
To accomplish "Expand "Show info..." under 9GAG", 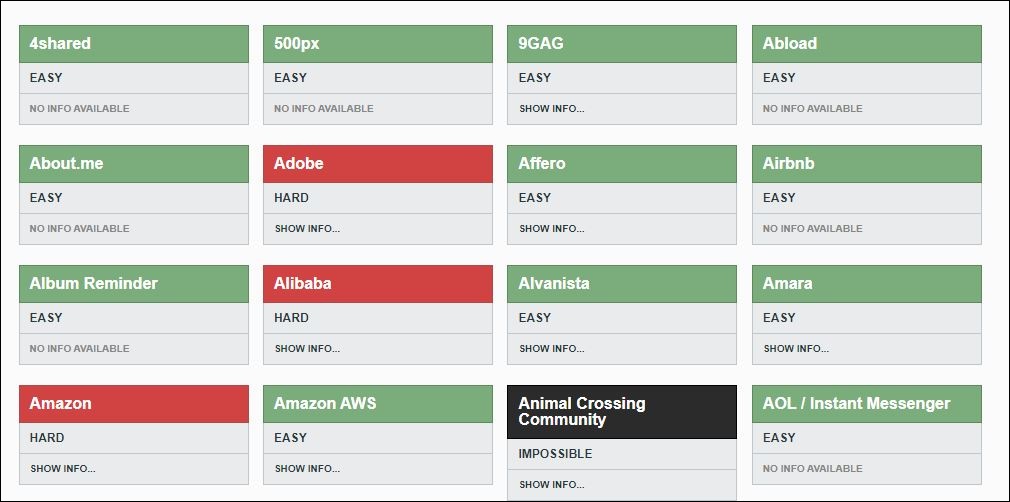I will click(552, 109).
